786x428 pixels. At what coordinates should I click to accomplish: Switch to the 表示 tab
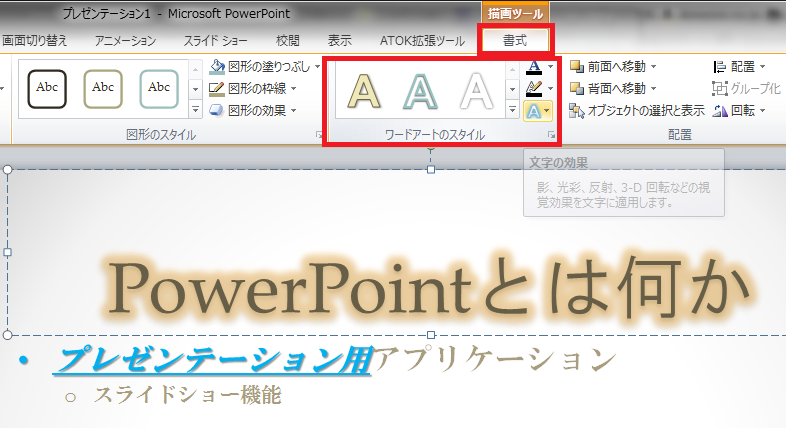click(339, 41)
